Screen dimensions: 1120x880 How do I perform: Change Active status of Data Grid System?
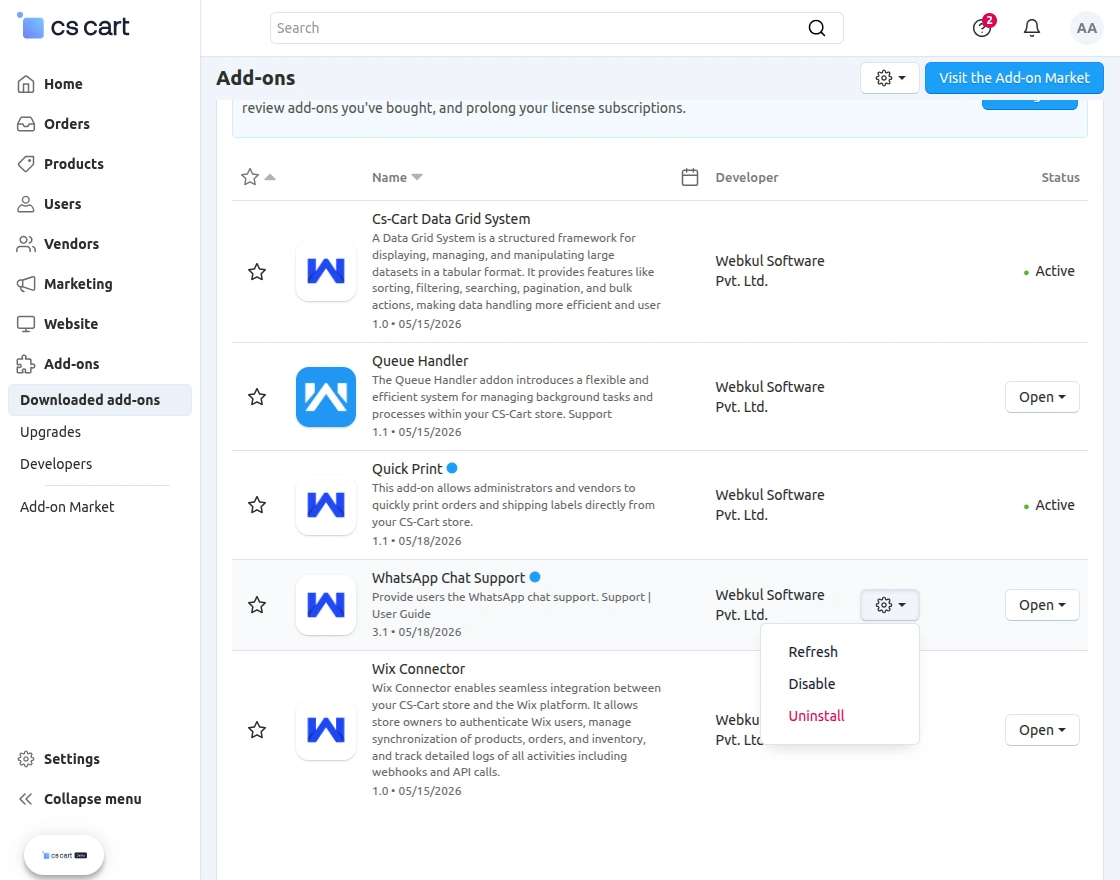[1049, 271]
